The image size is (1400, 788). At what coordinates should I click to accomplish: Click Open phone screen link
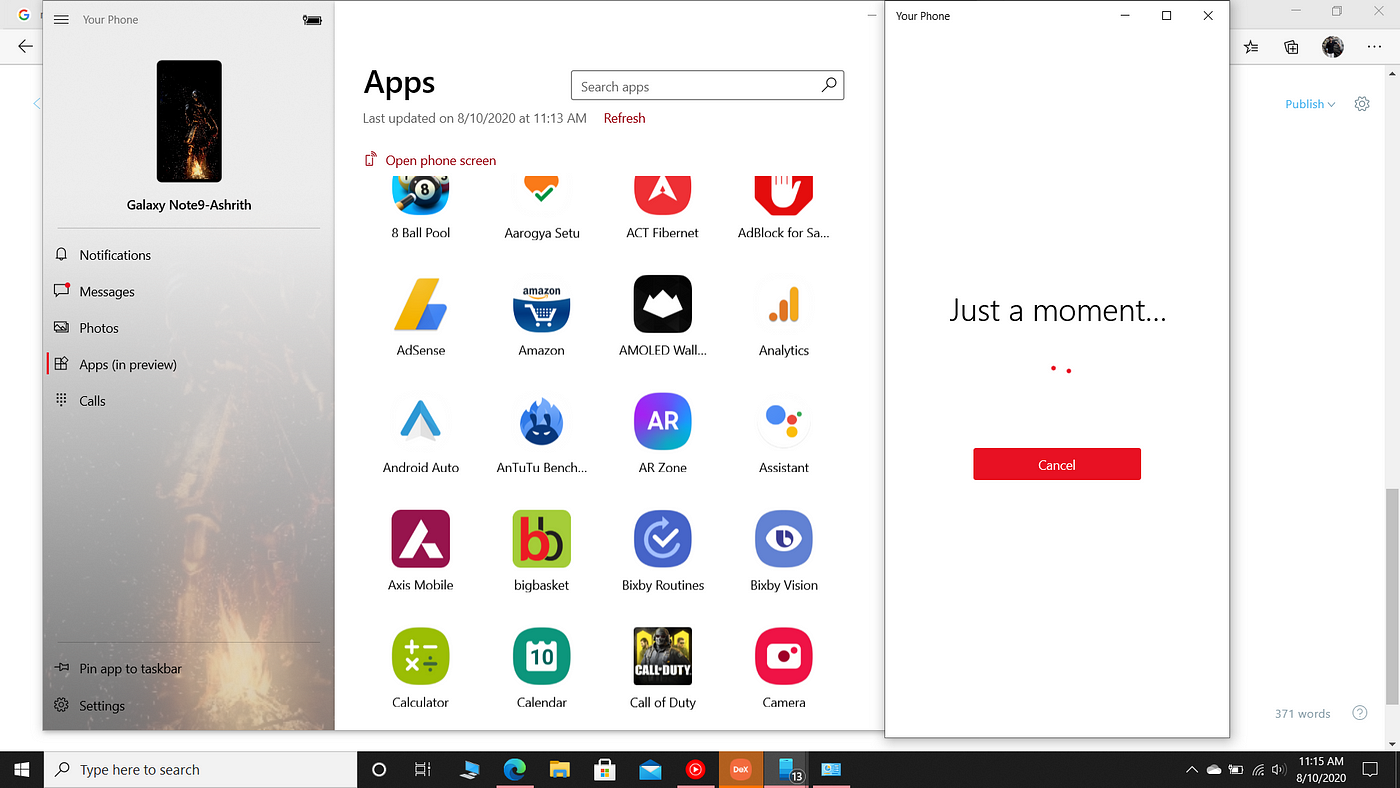(430, 160)
